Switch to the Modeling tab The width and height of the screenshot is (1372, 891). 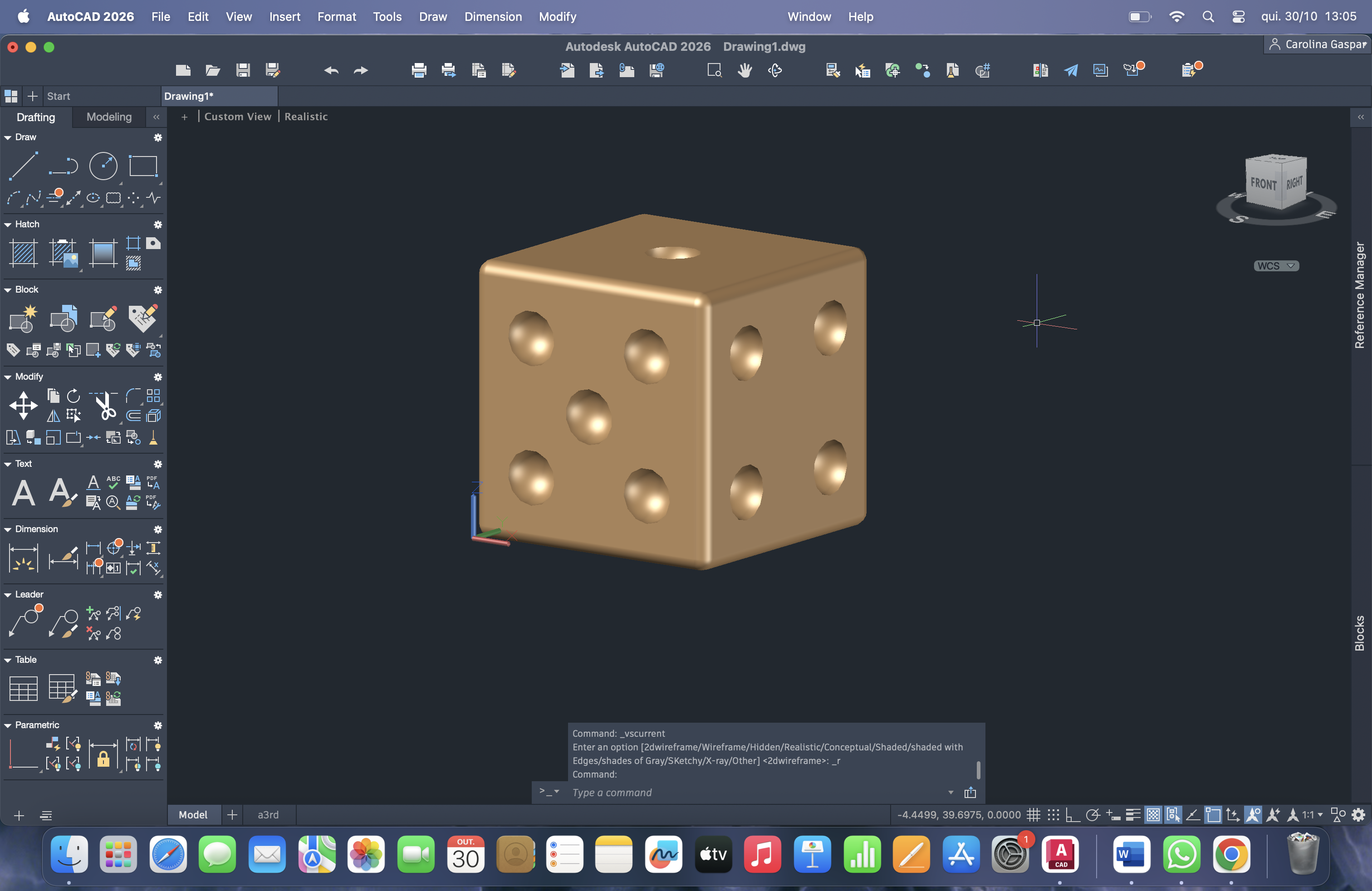[x=109, y=117]
